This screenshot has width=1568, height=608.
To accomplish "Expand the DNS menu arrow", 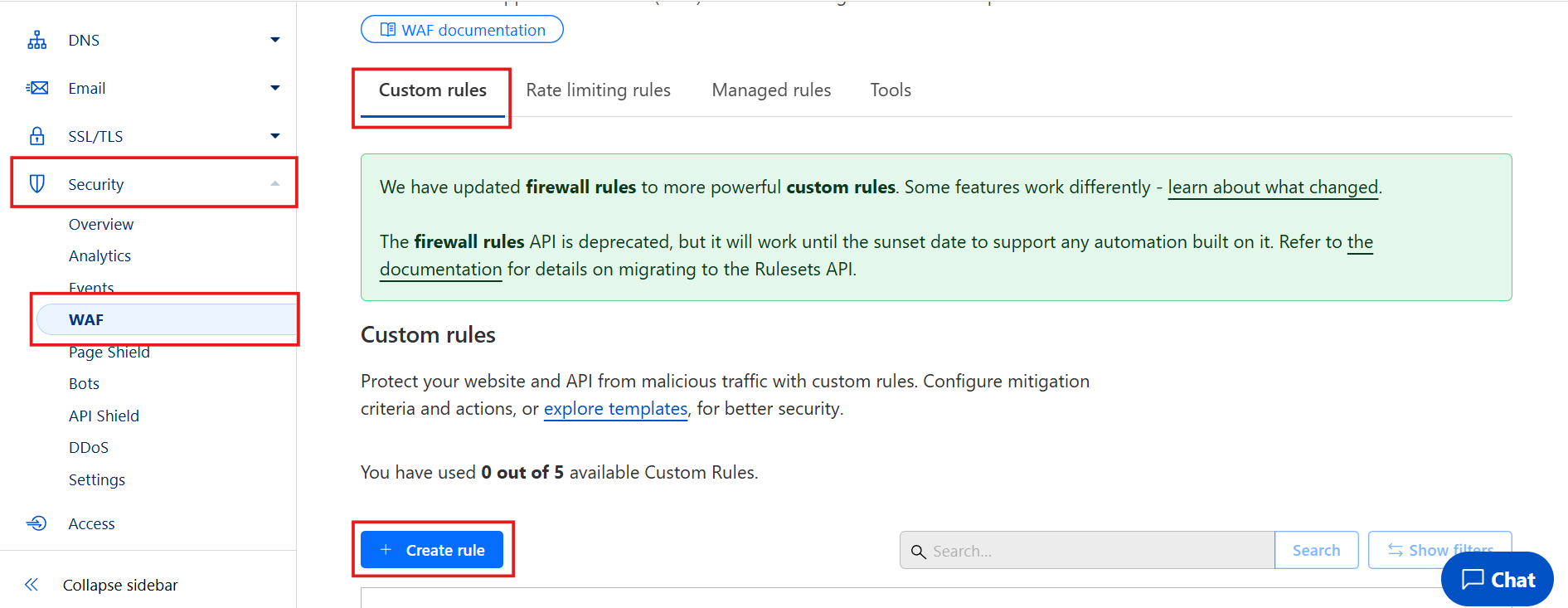I will click(x=275, y=40).
